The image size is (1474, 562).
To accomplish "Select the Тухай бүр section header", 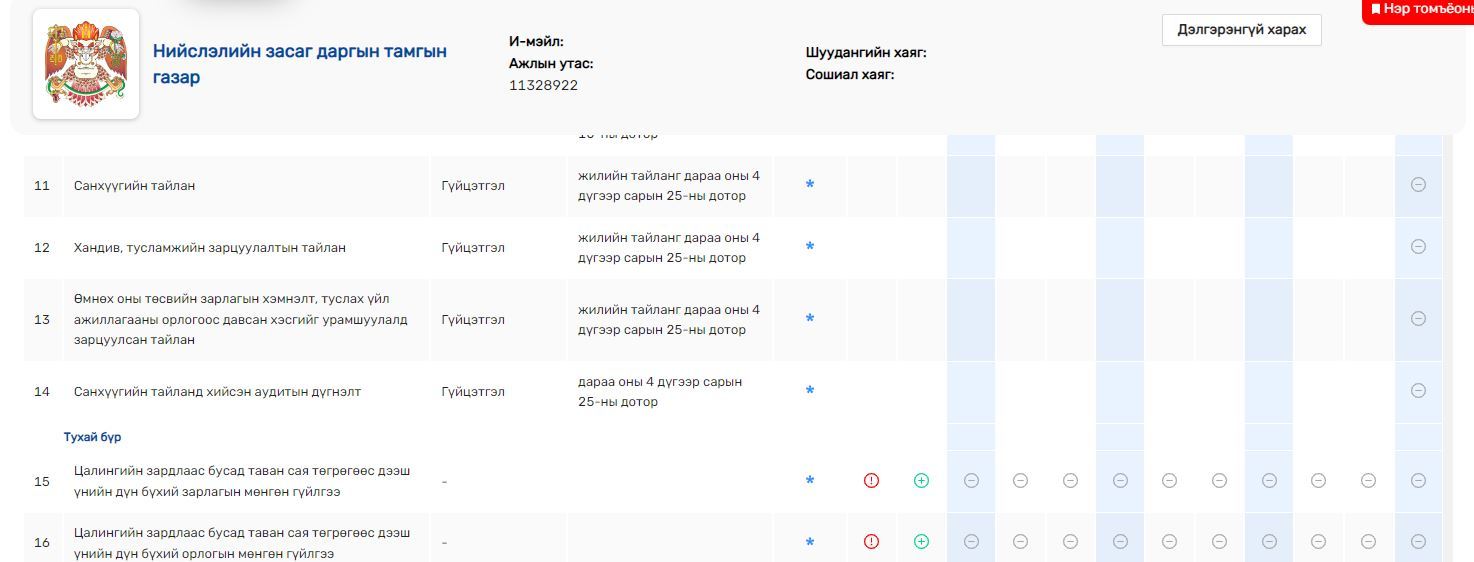I will pos(93,437).
